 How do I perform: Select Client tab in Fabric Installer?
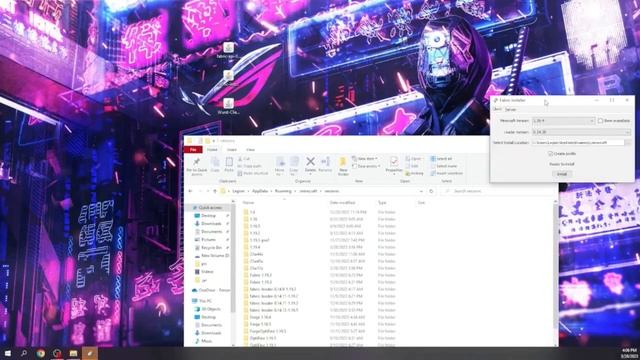497,109
